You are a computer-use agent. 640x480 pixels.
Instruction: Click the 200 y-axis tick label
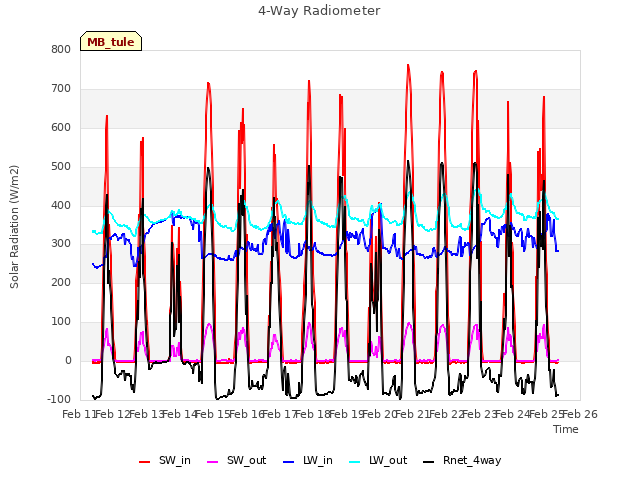point(61,283)
